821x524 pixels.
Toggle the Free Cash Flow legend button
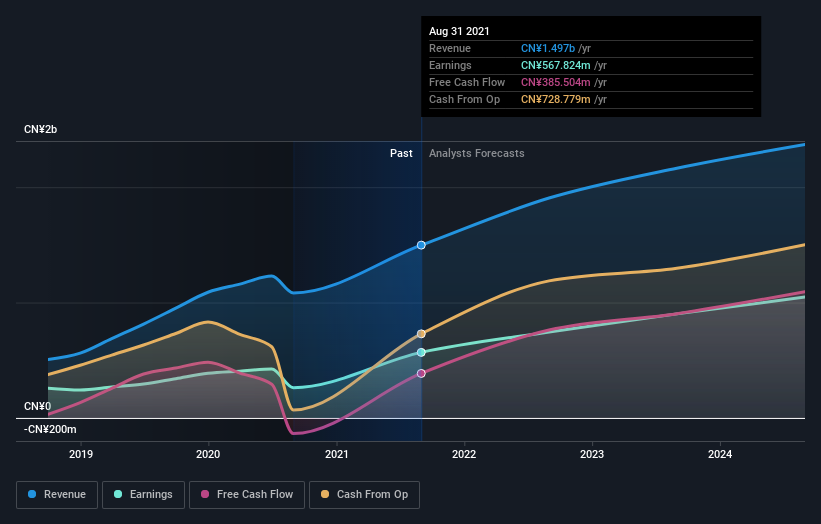pos(247,495)
